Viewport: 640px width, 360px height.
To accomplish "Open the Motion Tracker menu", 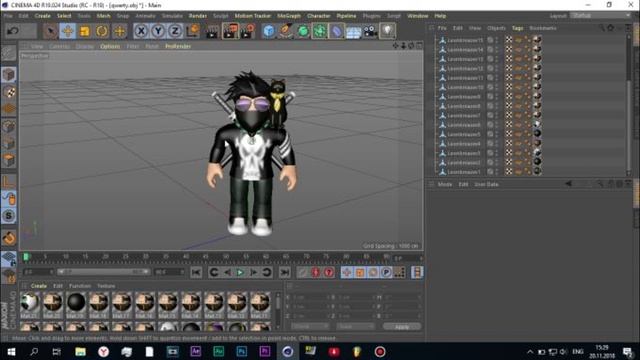I will click(x=253, y=16).
